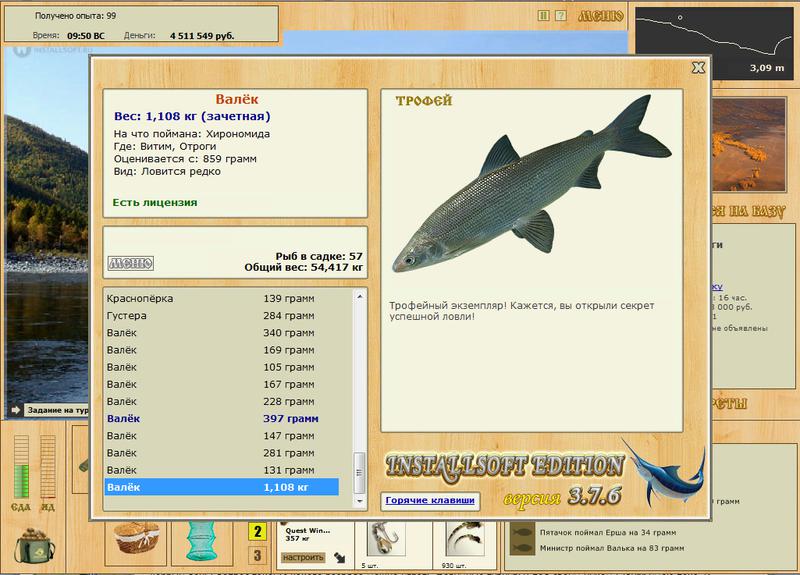
Task: Click the ТРОФЕЙ heading
Action: click(x=424, y=101)
